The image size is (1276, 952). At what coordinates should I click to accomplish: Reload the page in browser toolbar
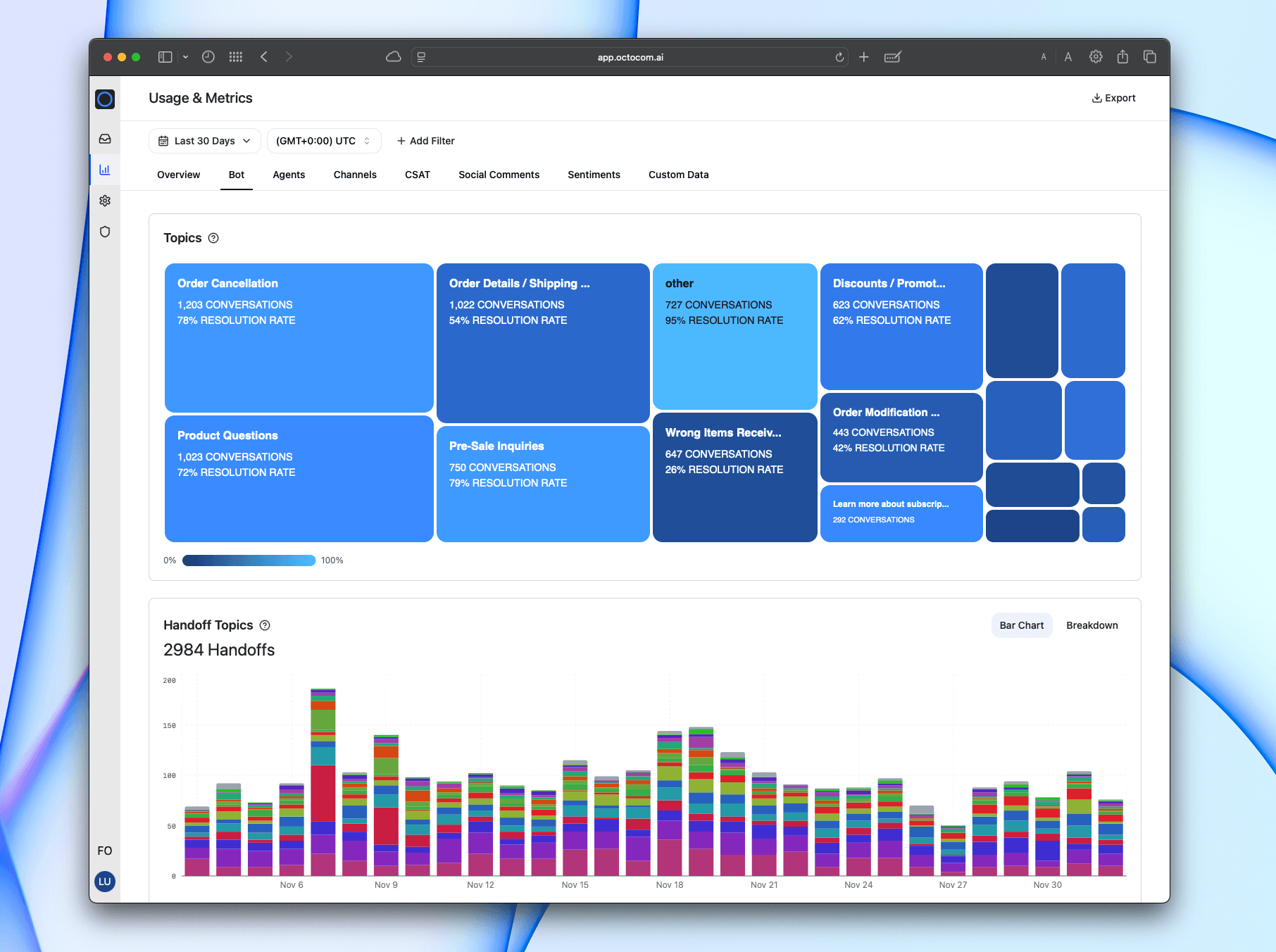839,57
